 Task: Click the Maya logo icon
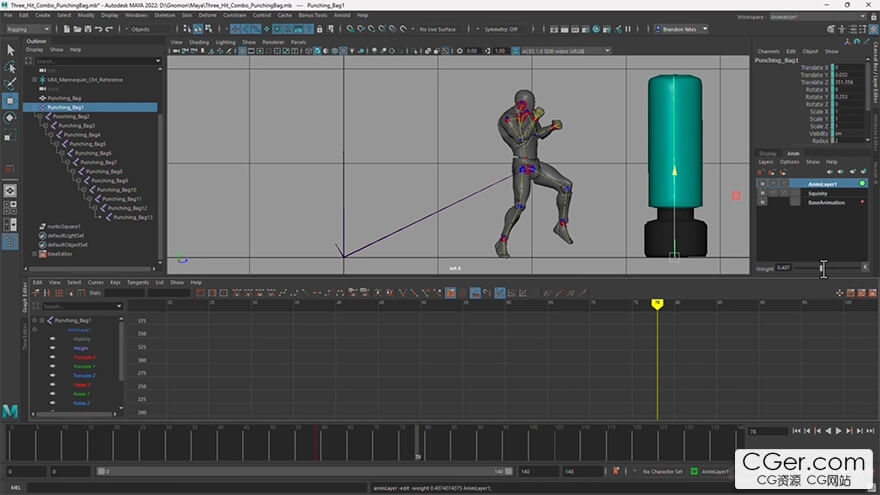point(11,411)
